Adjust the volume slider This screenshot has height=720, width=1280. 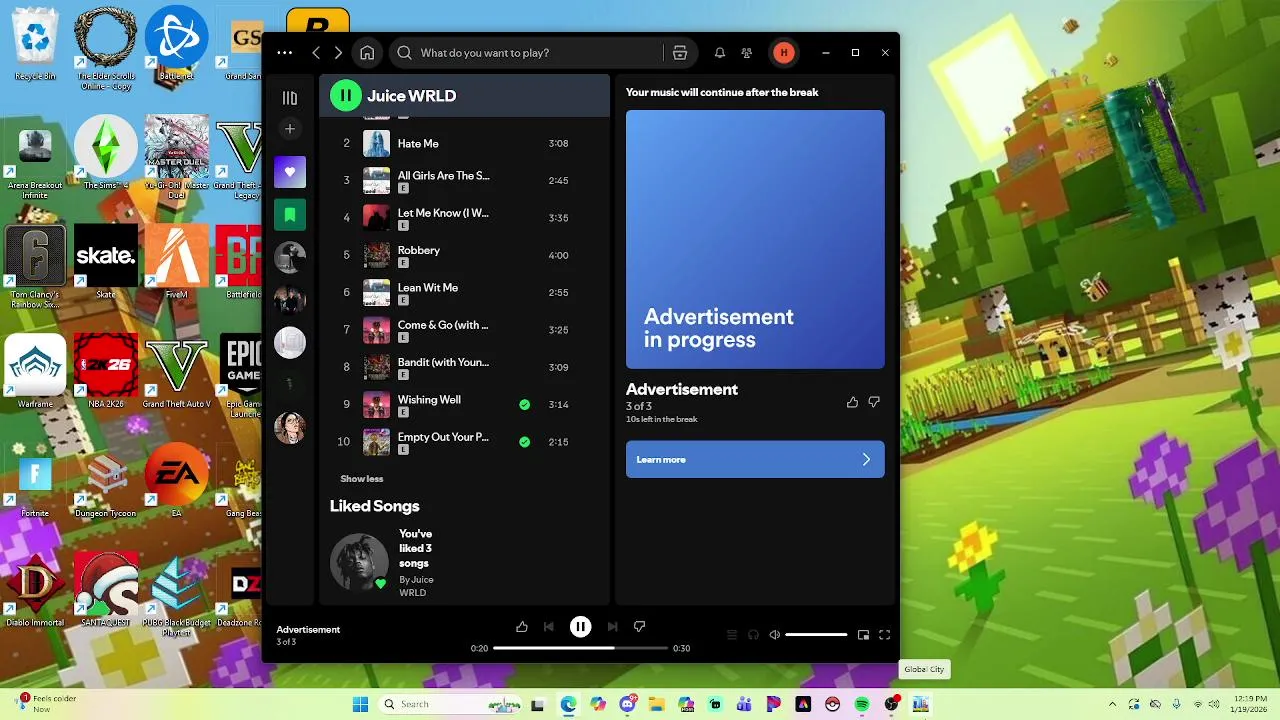click(816, 635)
